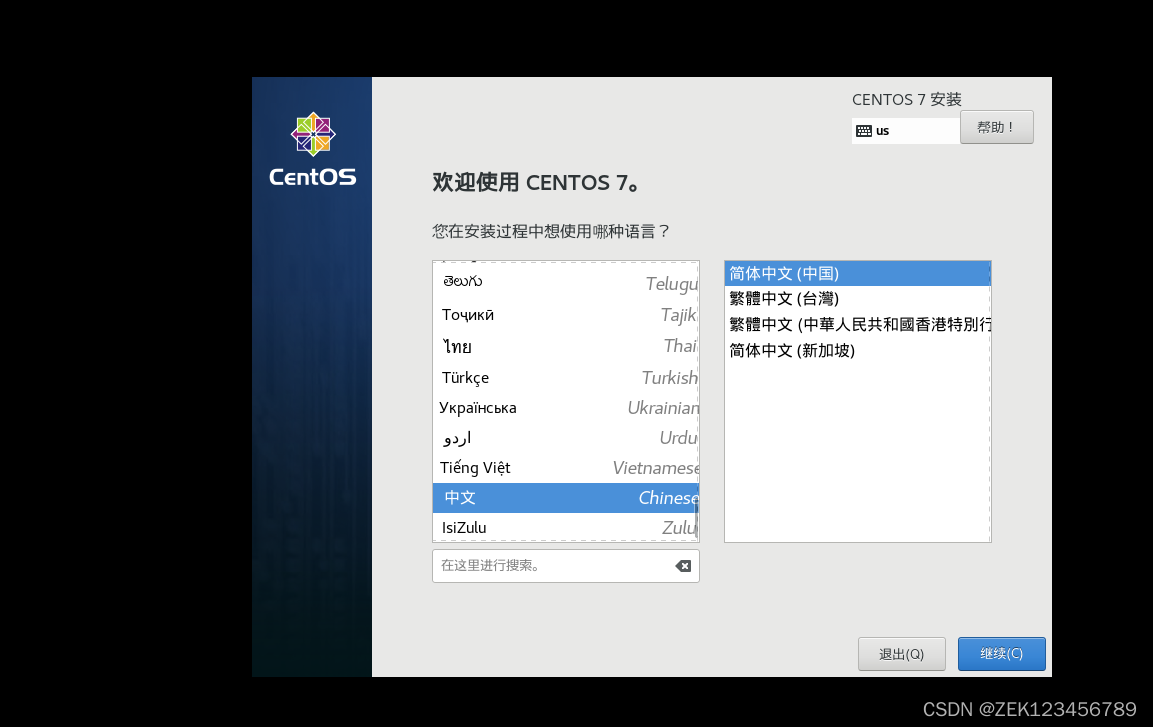Select IsiZulu Zulu language

pyautogui.click(x=565, y=528)
